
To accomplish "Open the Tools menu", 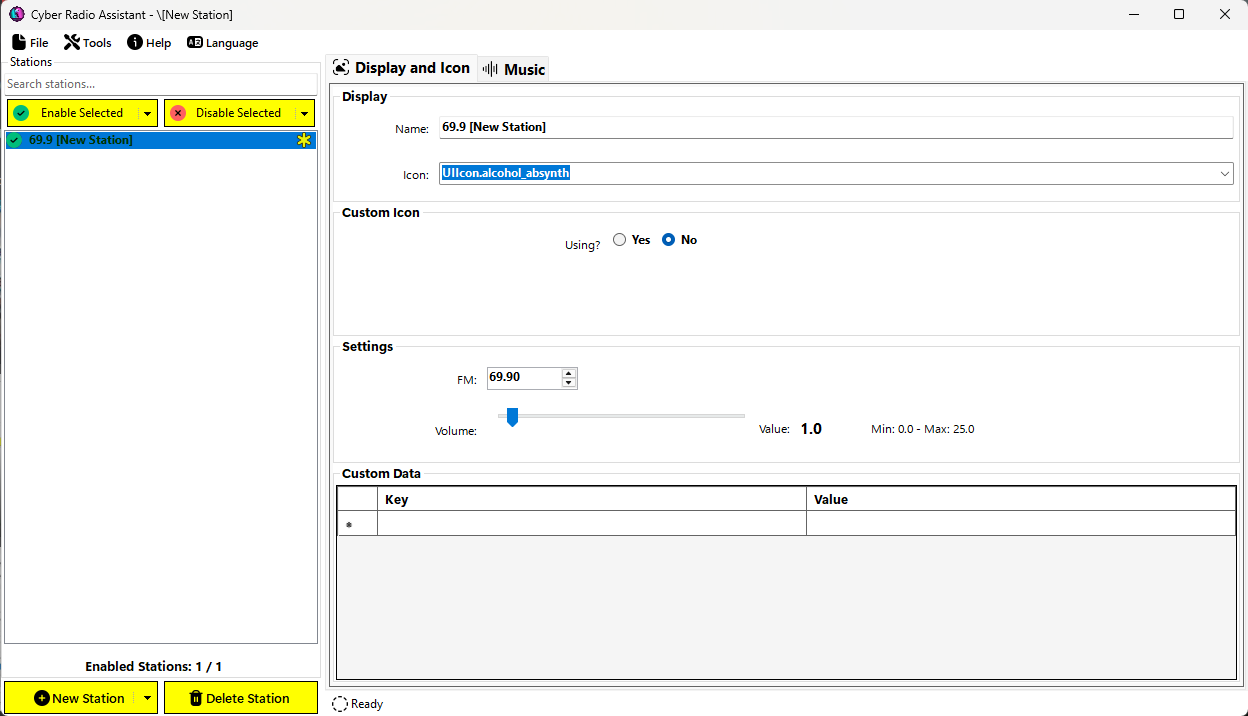I will pos(88,43).
